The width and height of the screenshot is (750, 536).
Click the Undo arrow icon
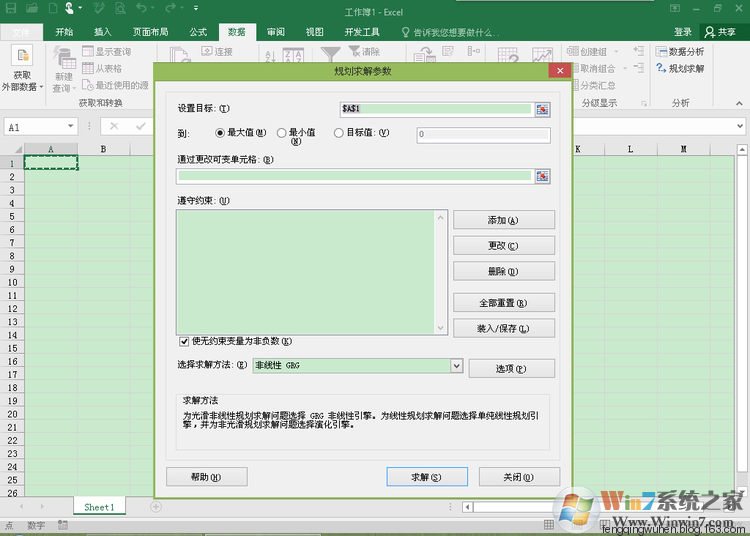pyautogui.click(x=142, y=8)
